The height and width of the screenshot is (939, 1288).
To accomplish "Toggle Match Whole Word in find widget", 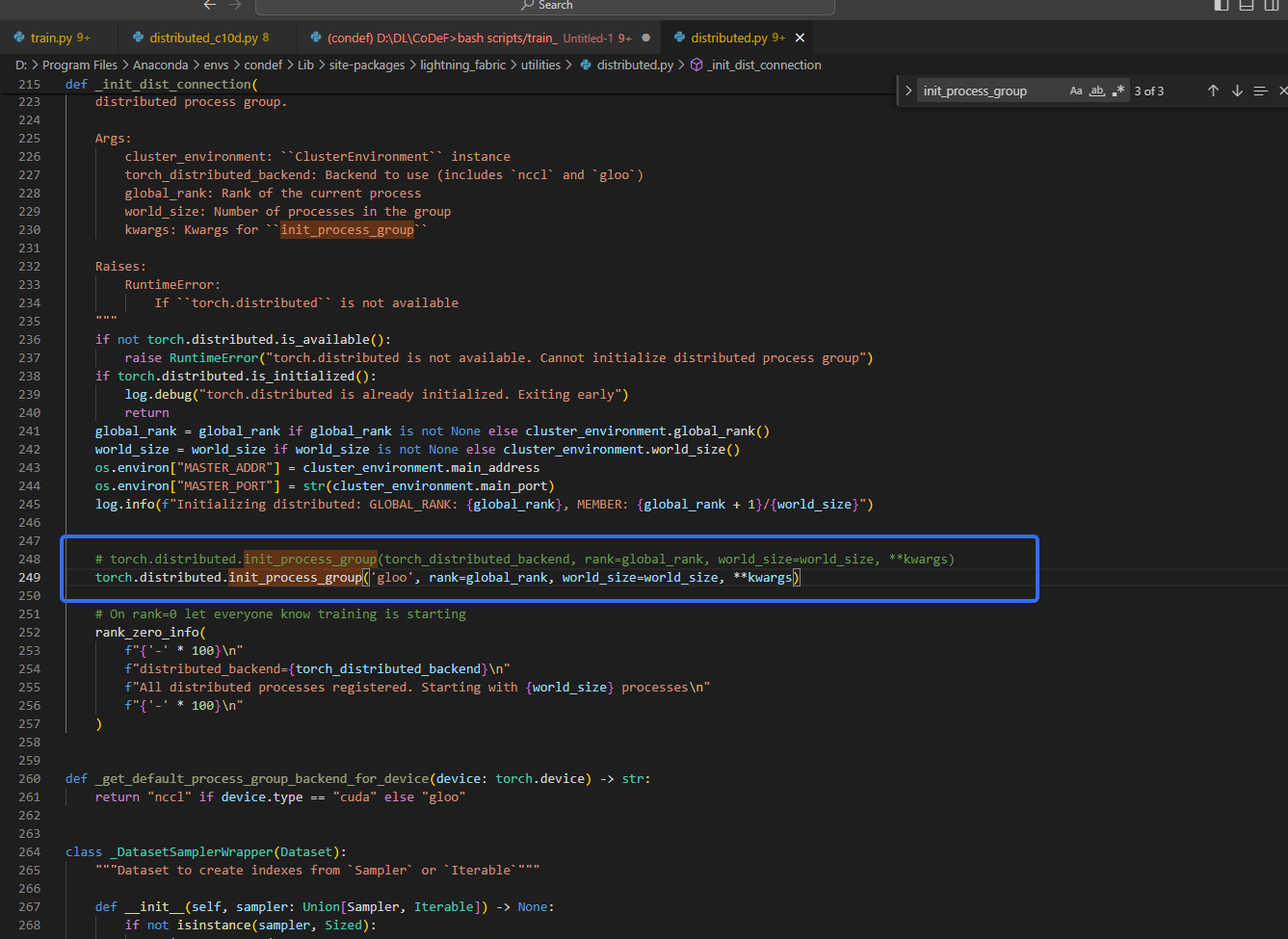I will pos(1096,91).
